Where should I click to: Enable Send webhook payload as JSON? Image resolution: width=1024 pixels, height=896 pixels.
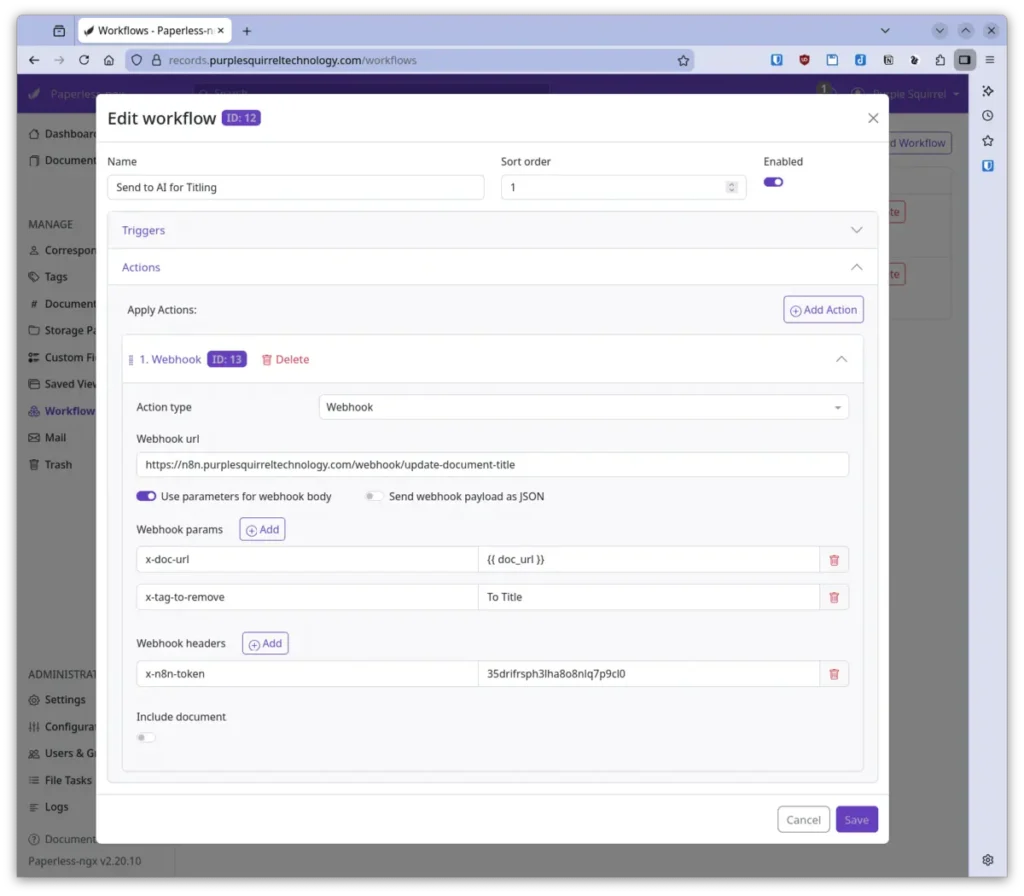coord(373,495)
